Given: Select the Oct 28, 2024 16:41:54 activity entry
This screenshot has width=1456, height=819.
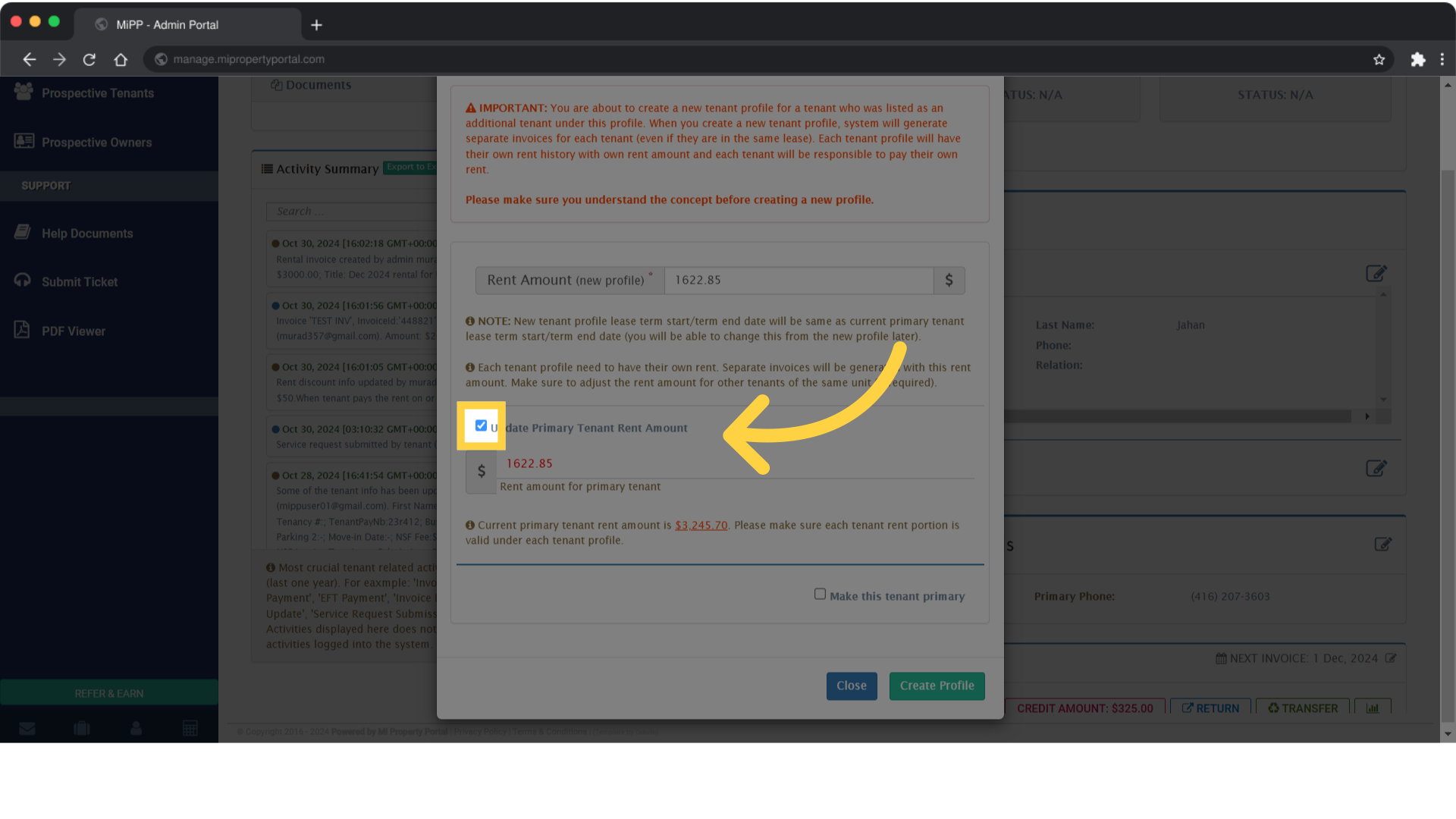Looking at the screenshot, I should [x=353, y=506].
